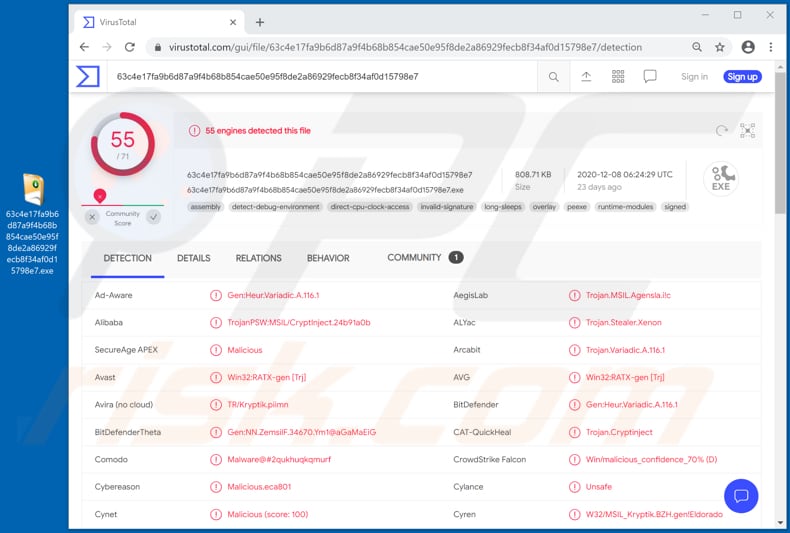This screenshot has height=533, width=790.
Task: Open the comments speech bubble icon in header
Action: pyautogui.click(x=650, y=77)
